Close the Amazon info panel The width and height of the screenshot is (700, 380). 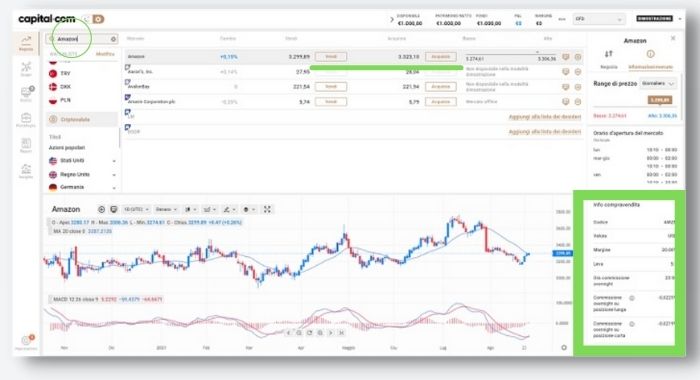click(673, 39)
